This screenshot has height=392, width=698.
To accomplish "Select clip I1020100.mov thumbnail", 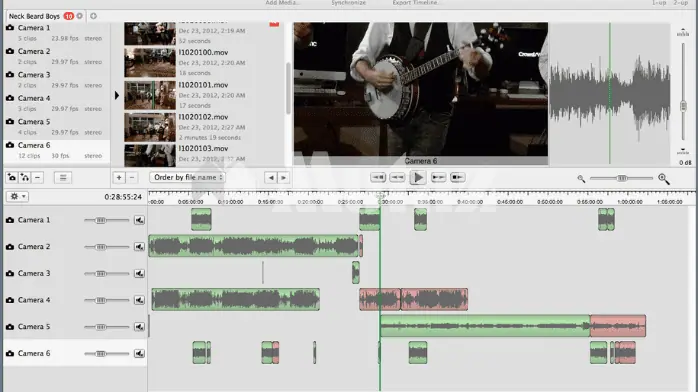I will click(x=150, y=63).
